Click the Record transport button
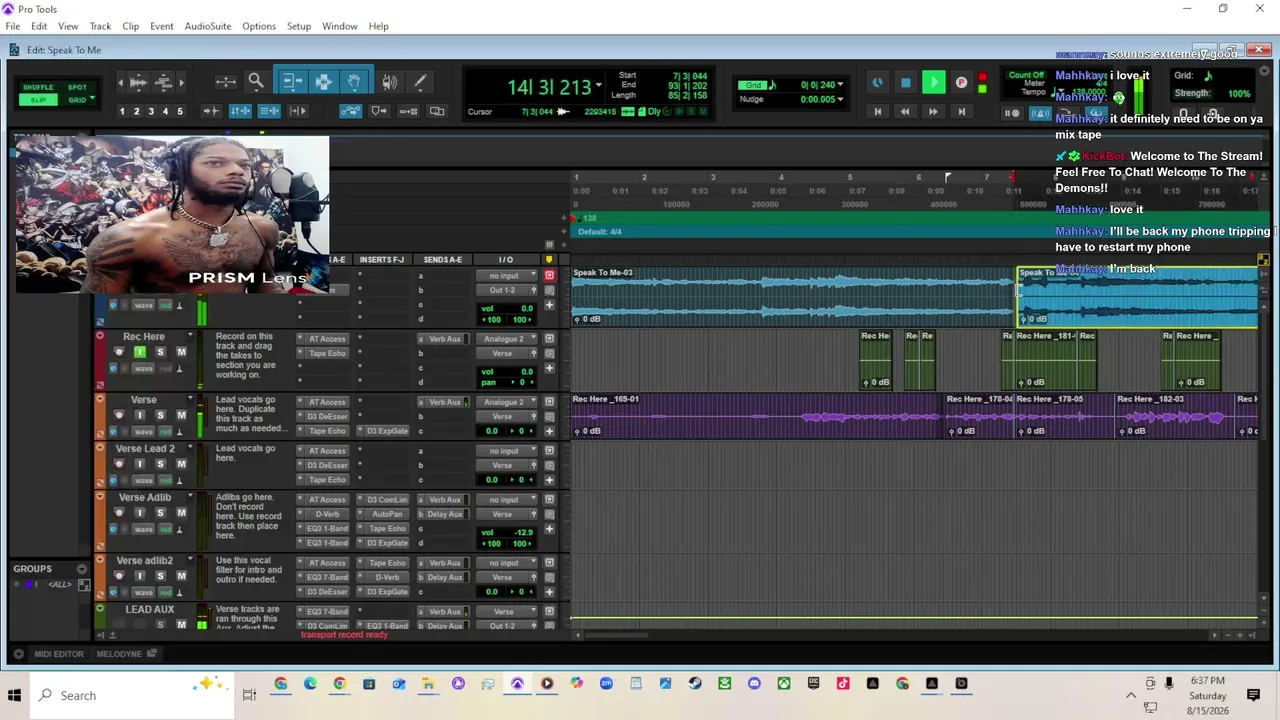1280x720 pixels. tap(961, 83)
